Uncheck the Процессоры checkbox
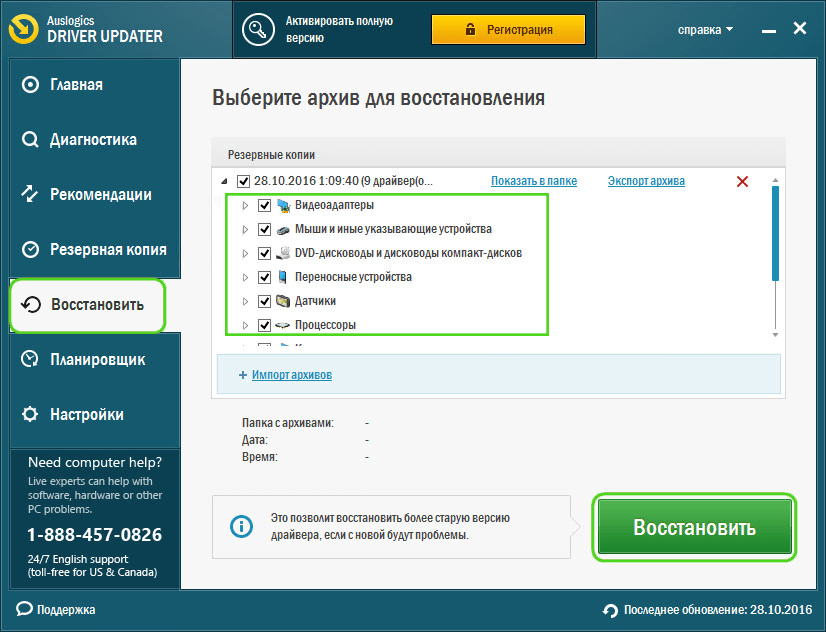 pyautogui.click(x=264, y=325)
